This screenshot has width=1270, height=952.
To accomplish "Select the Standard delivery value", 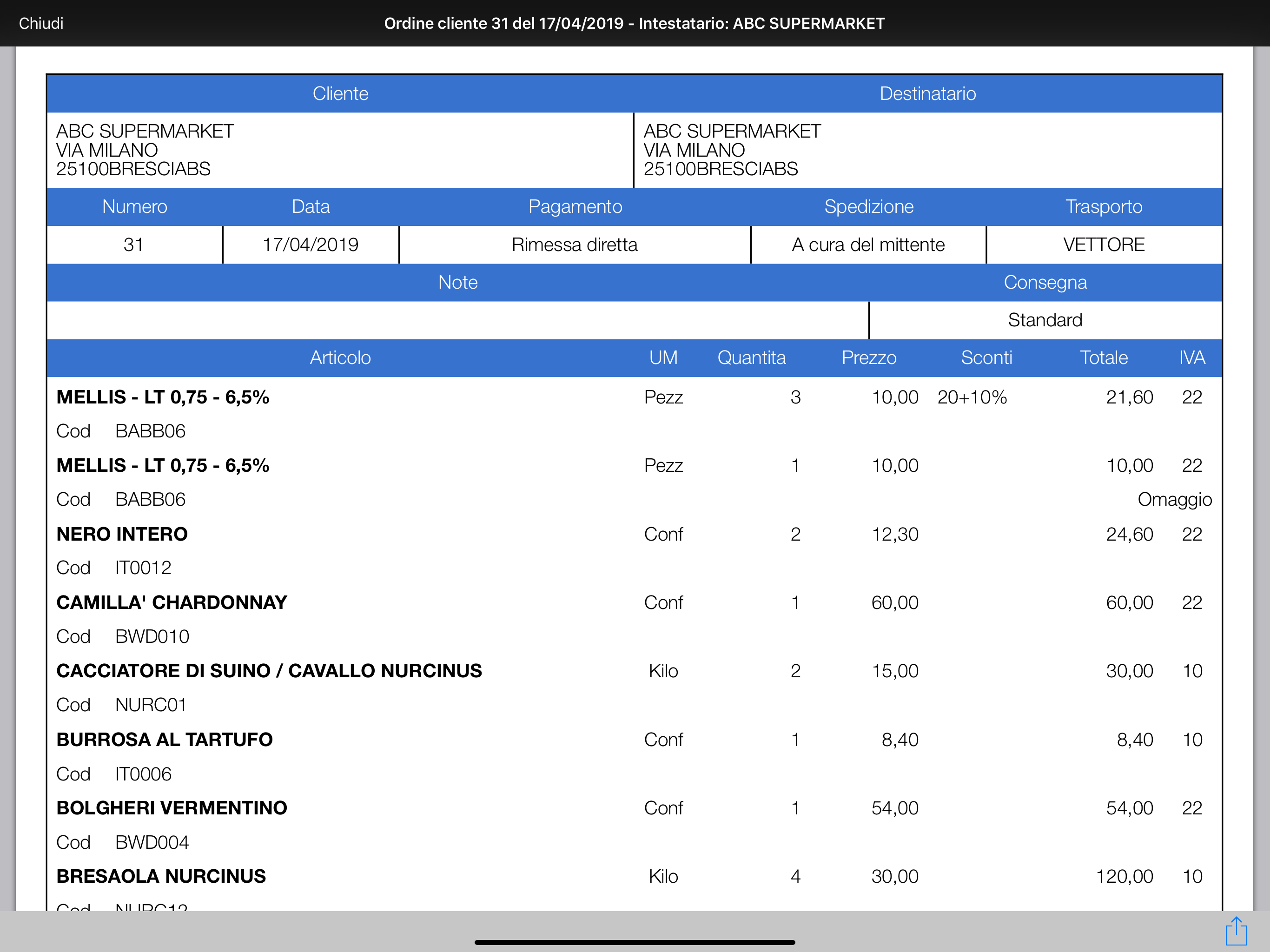I will click(x=1045, y=320).
